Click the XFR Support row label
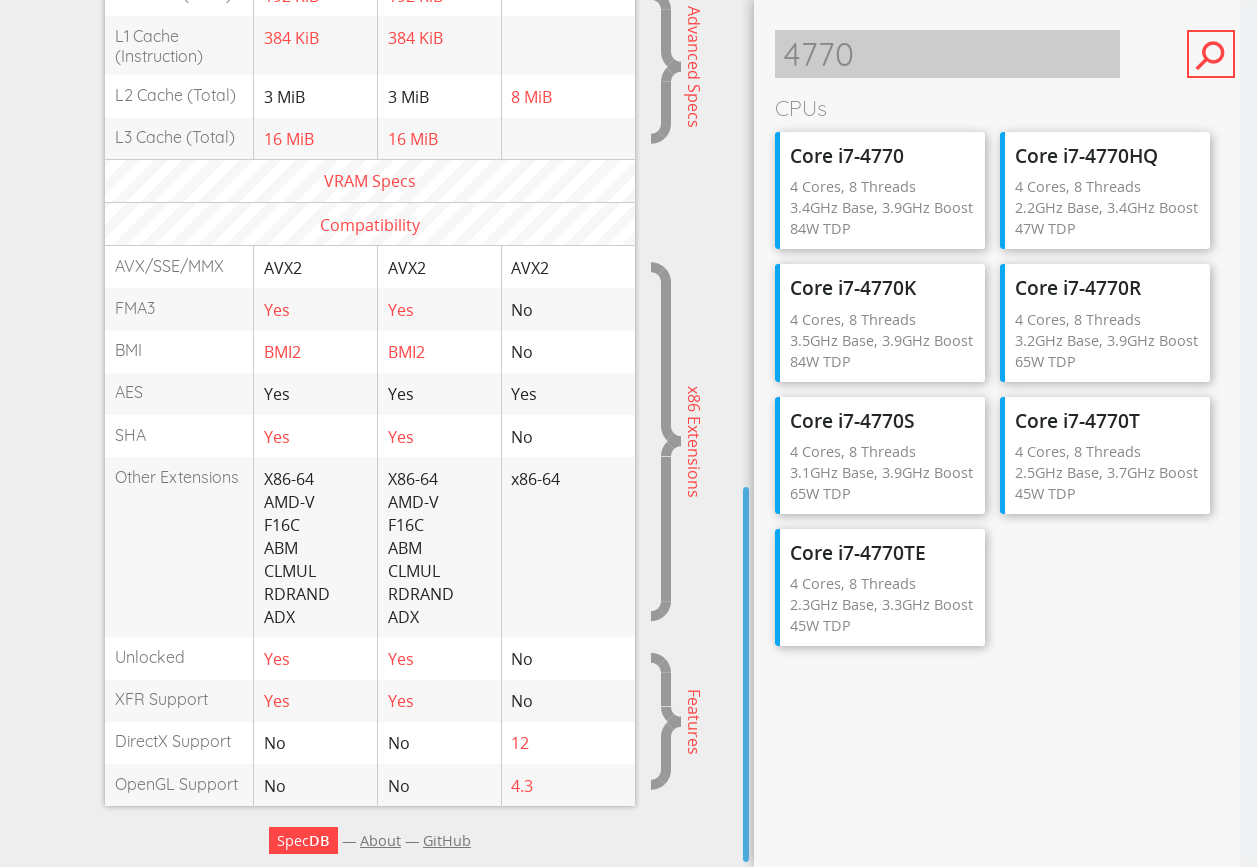Viewport: 1257px width, 867px height. point(161,699)
